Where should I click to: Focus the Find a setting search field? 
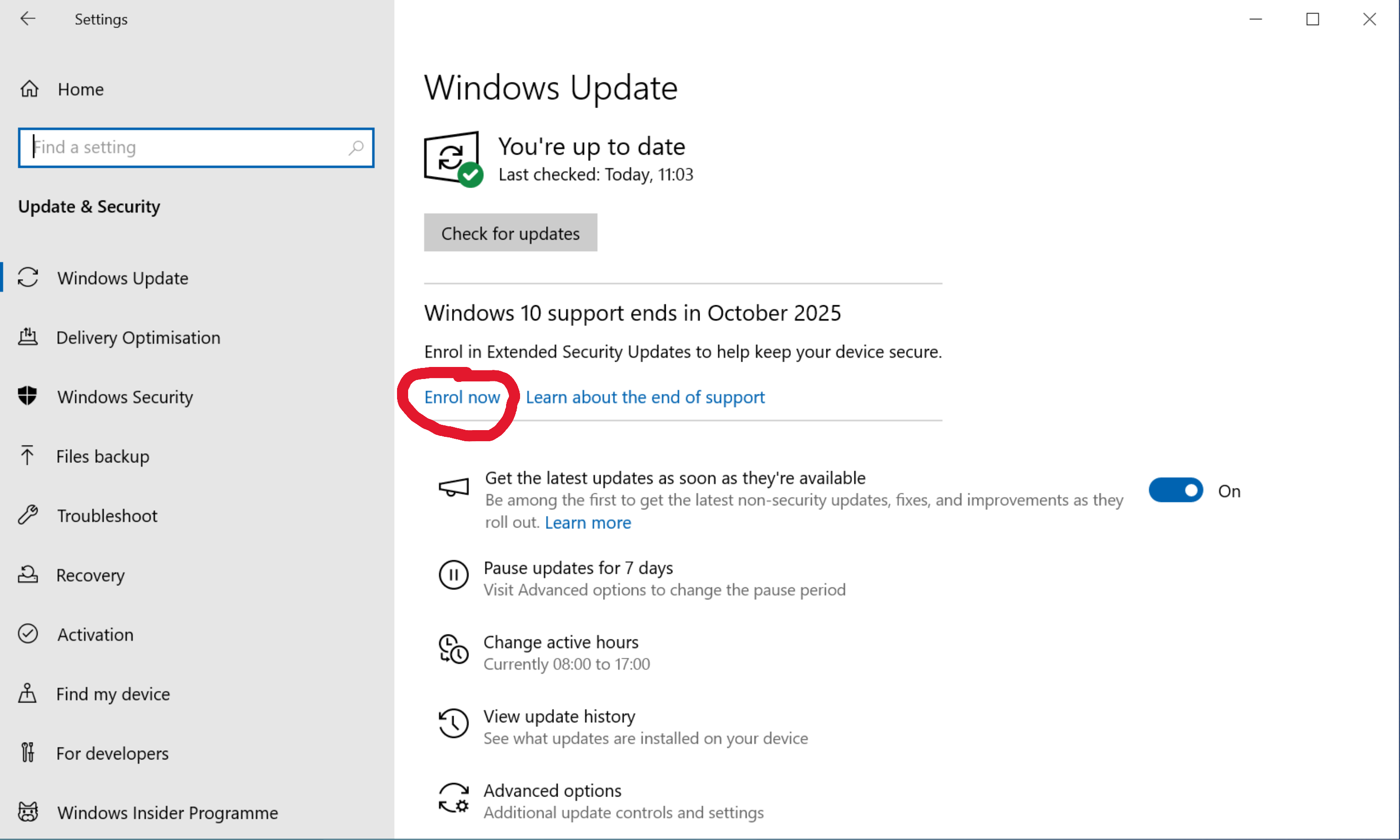196,148
